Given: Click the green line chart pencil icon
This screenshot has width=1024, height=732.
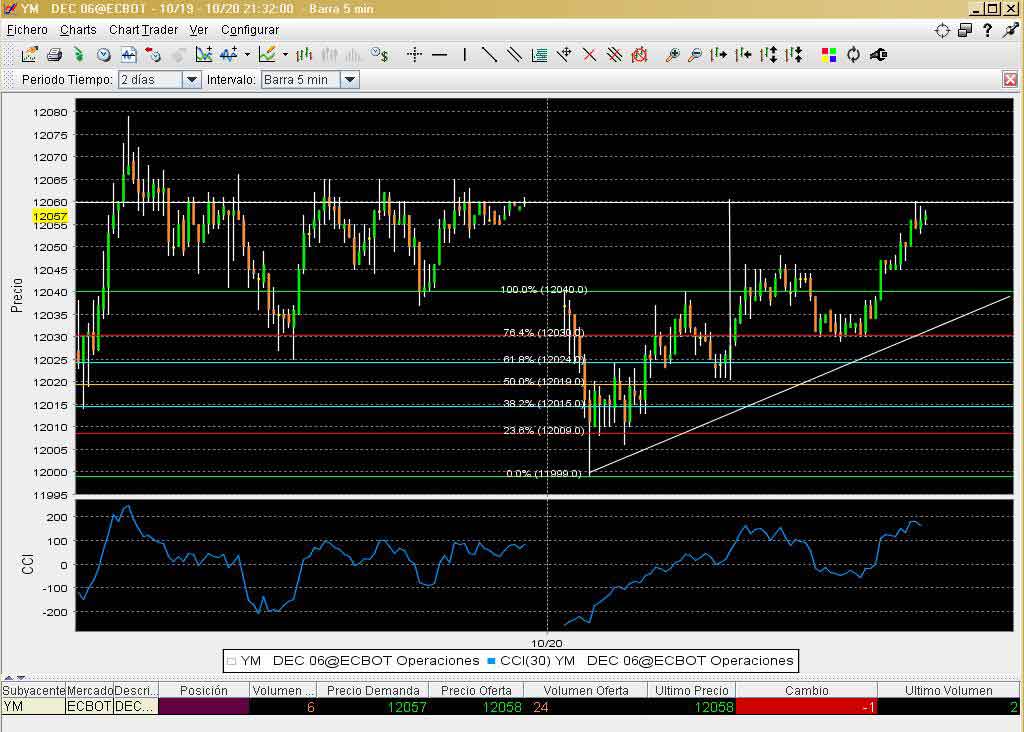Looking at the screenshot, I should (267, 55).
